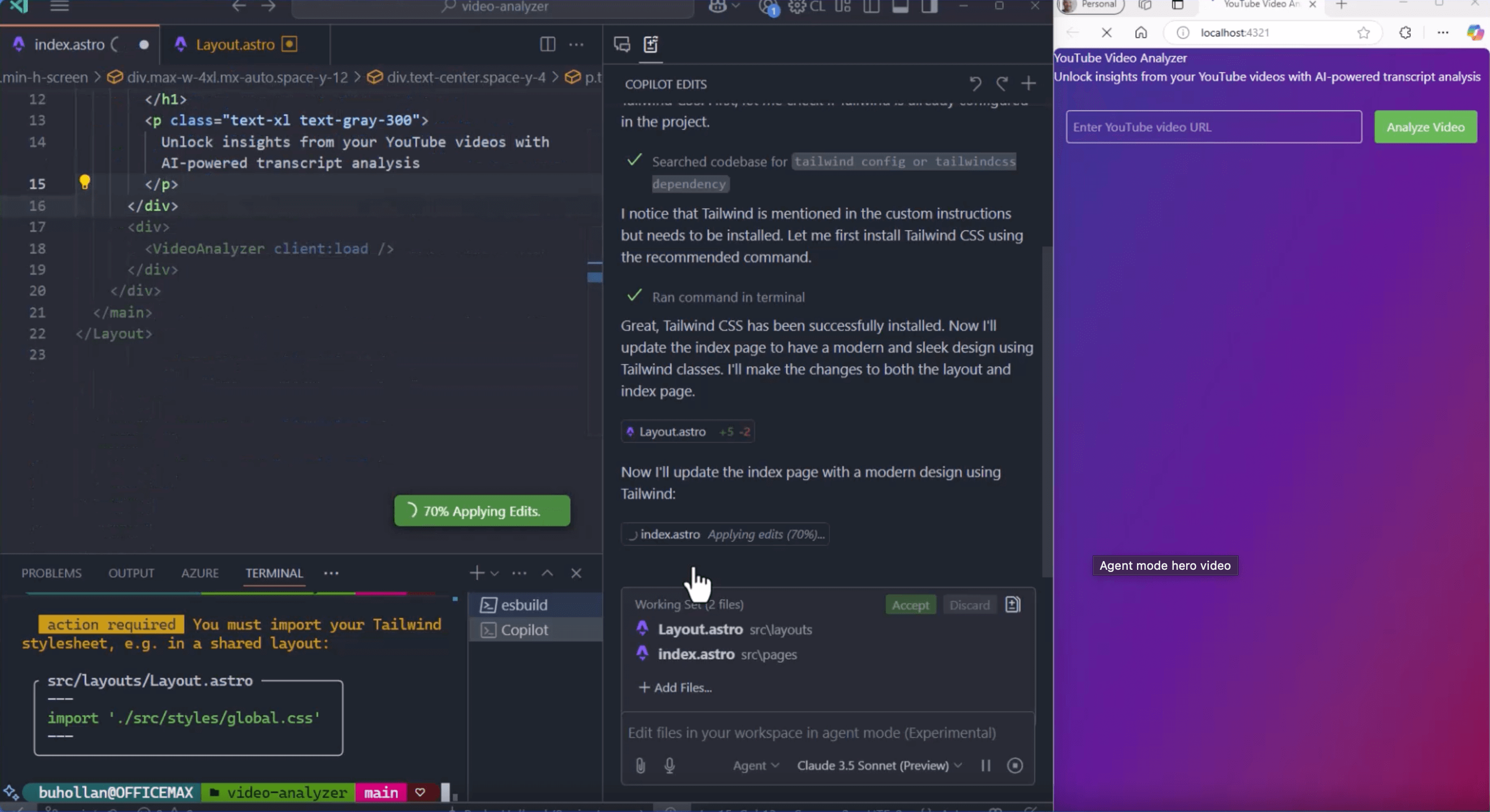Toggle the bottom panel visibility
This screenshot has height=812, width=1490.
(900, 6)
